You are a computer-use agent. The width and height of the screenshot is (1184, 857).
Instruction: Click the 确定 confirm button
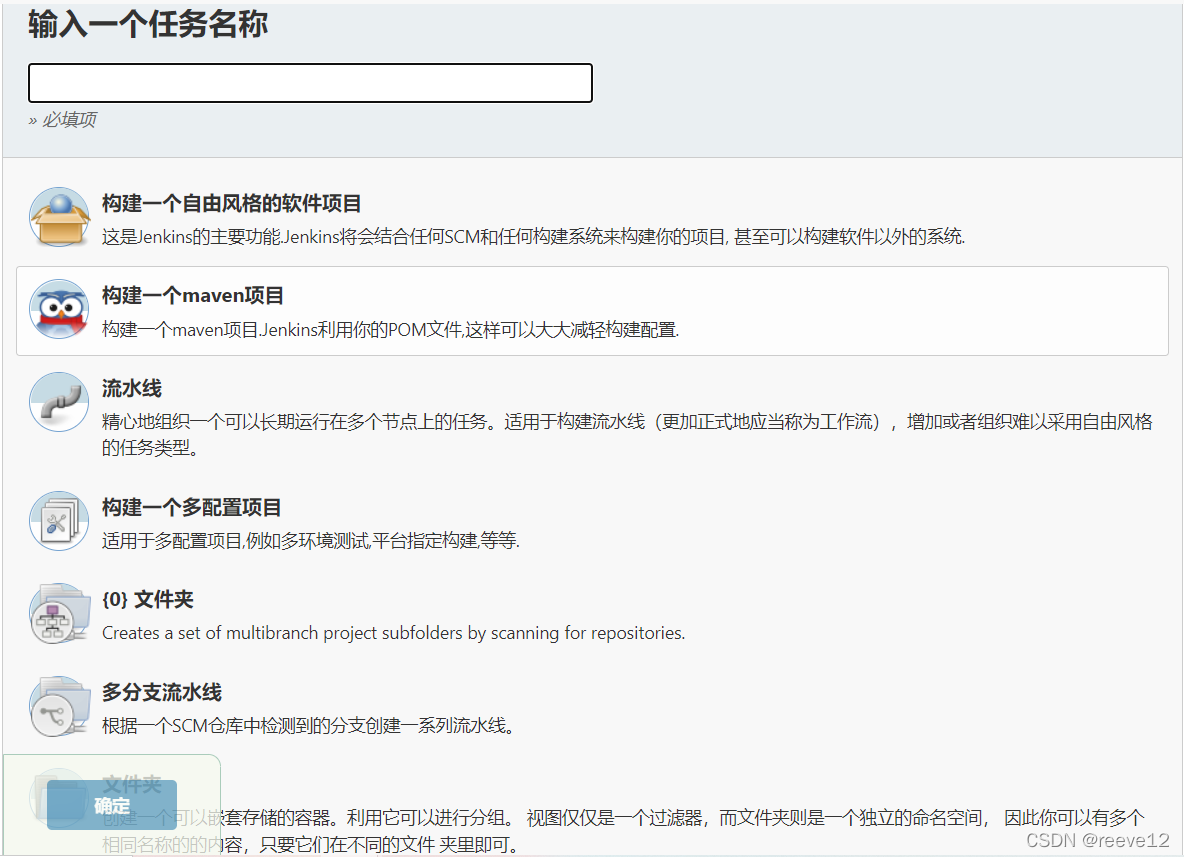[112, 805]
